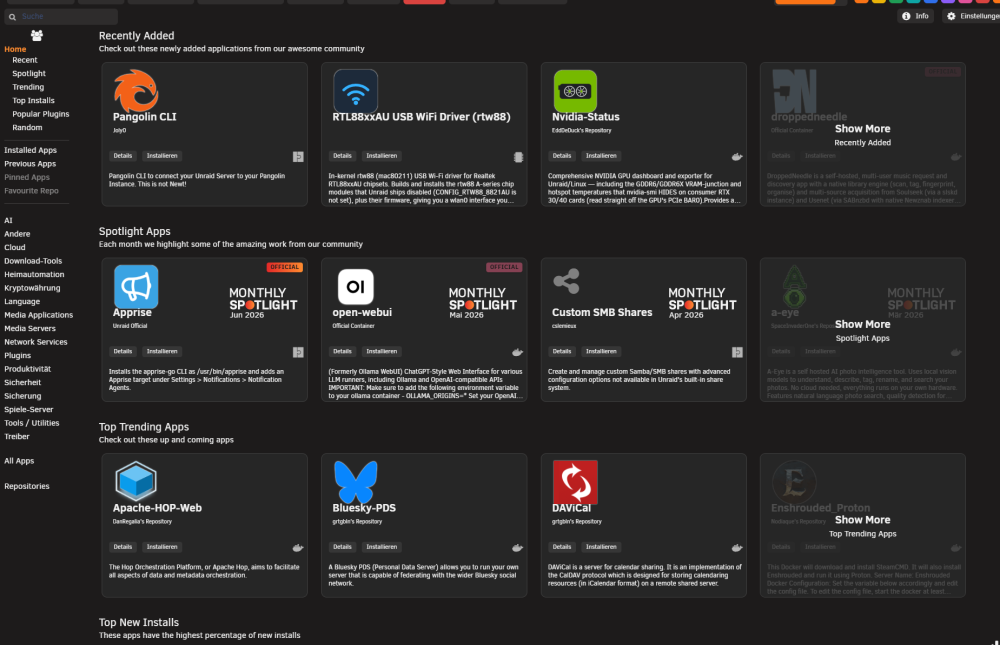Open the Apprise megaphone icon
This screenshot has height=645, width=1000.
pyautogui.click(x=136, y=286)
